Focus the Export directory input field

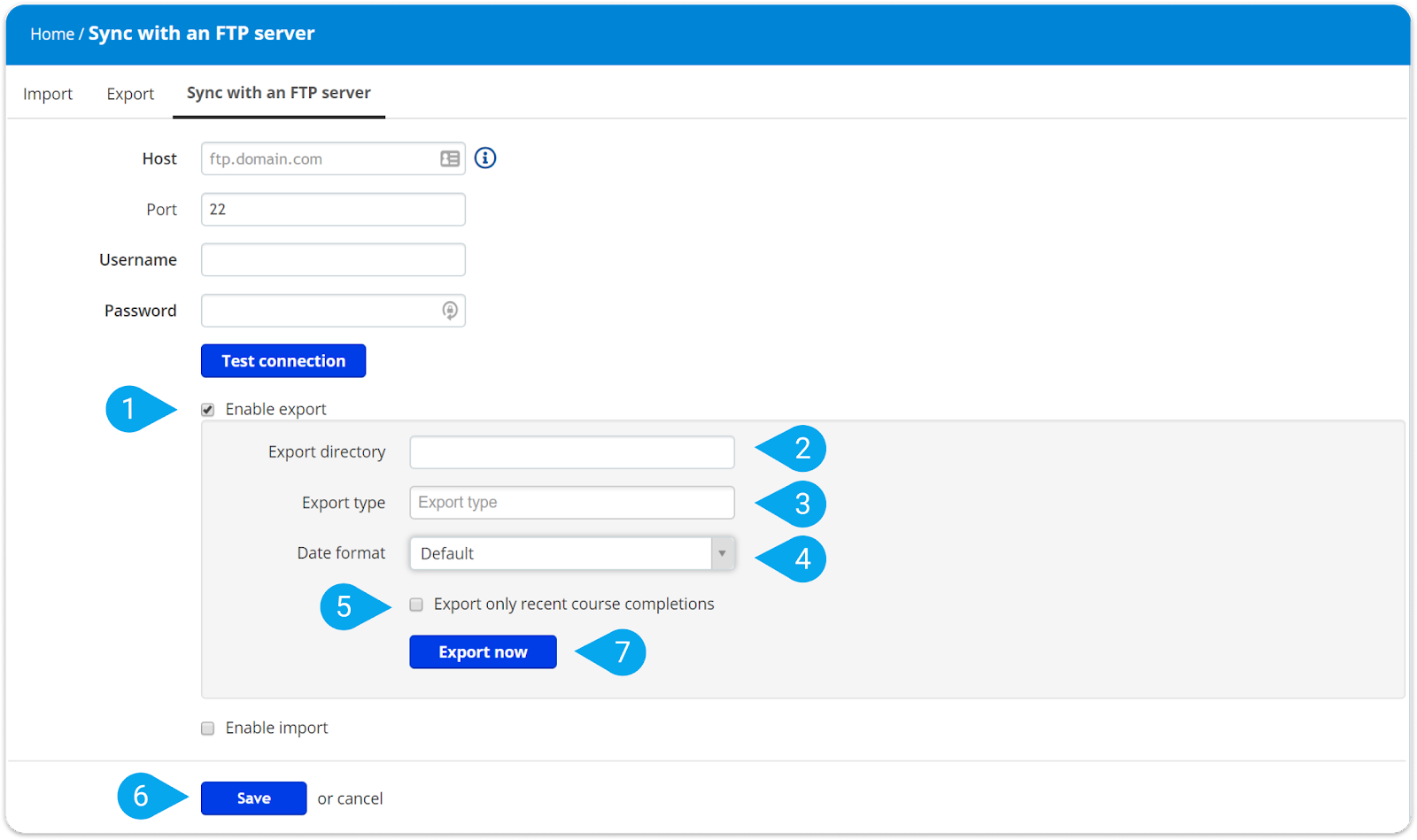[x=571, y=452]
